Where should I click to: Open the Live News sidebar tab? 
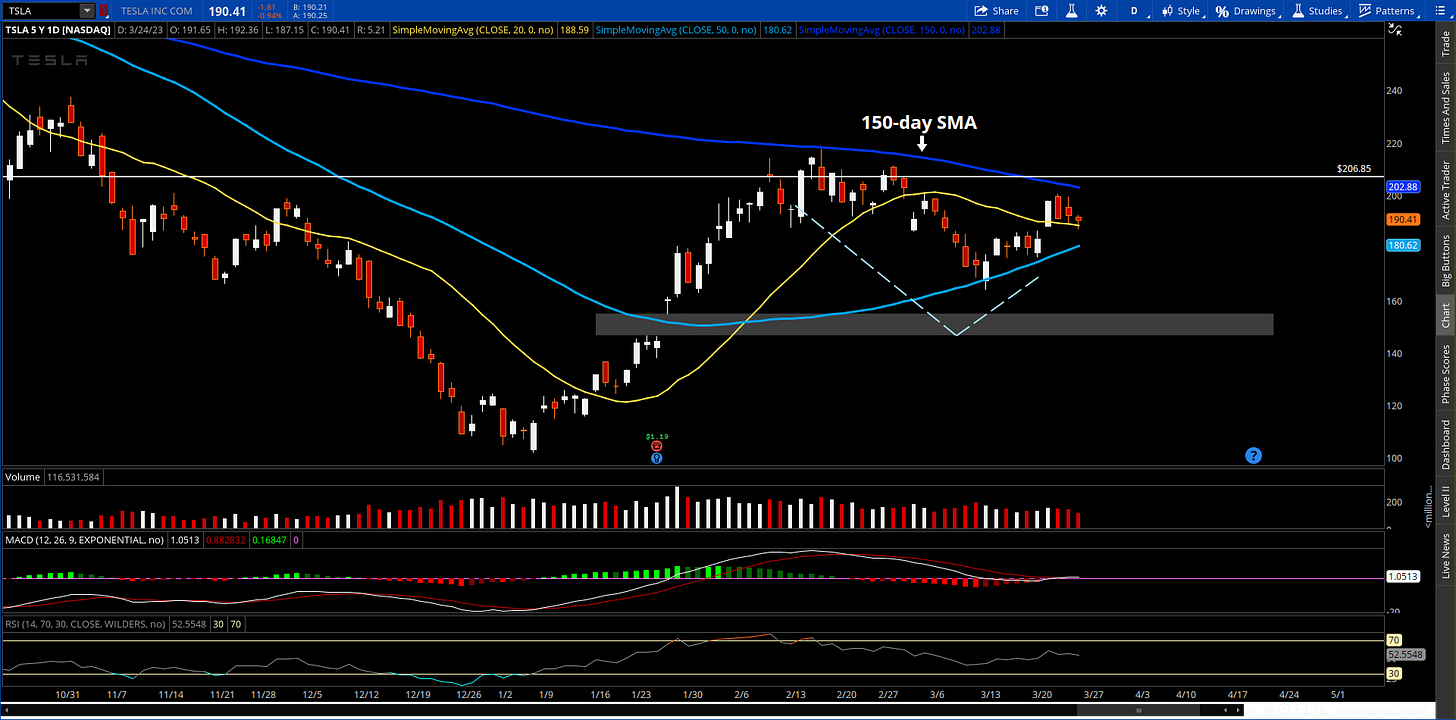(1445, 556)
